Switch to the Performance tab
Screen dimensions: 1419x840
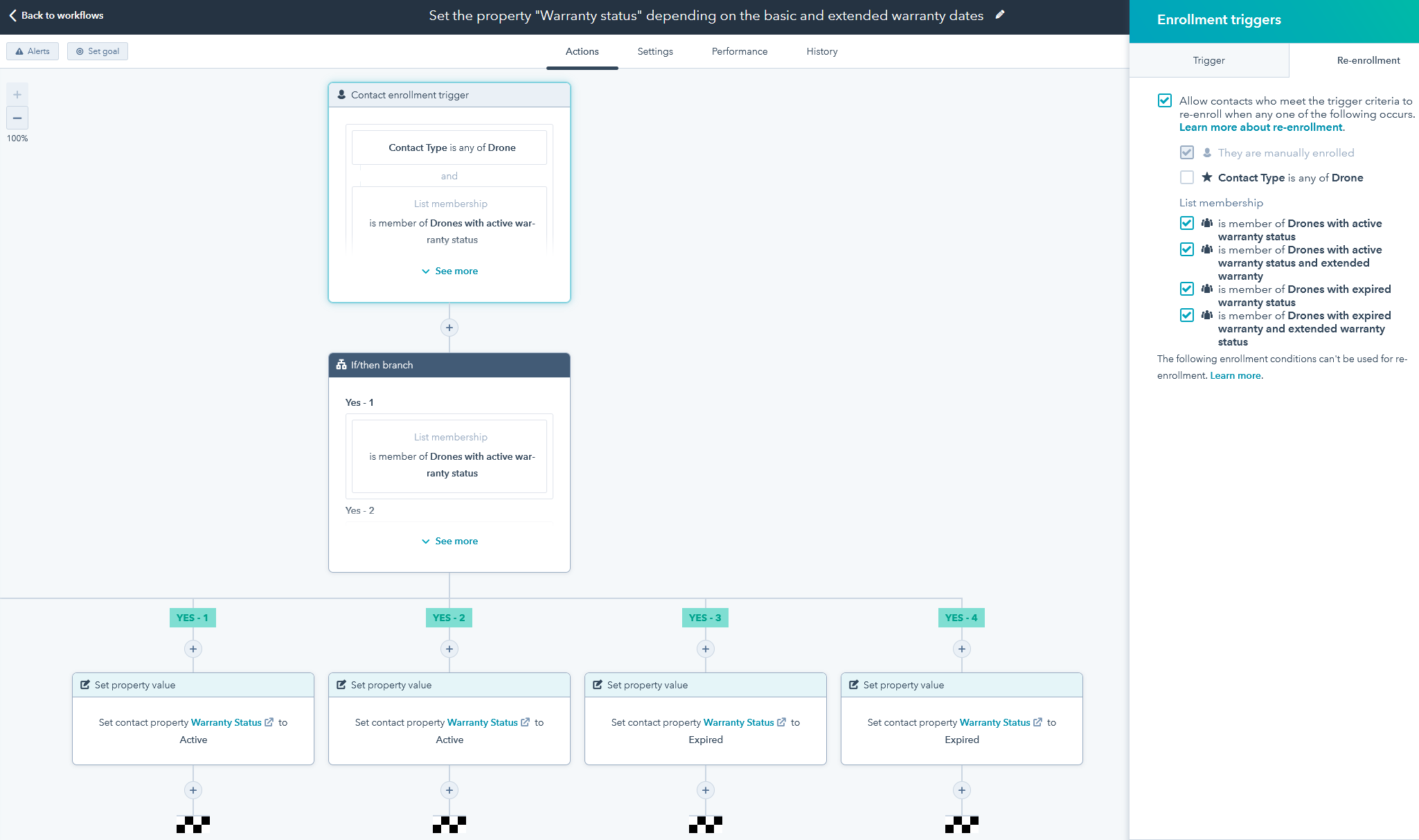[x=739, y=51]
